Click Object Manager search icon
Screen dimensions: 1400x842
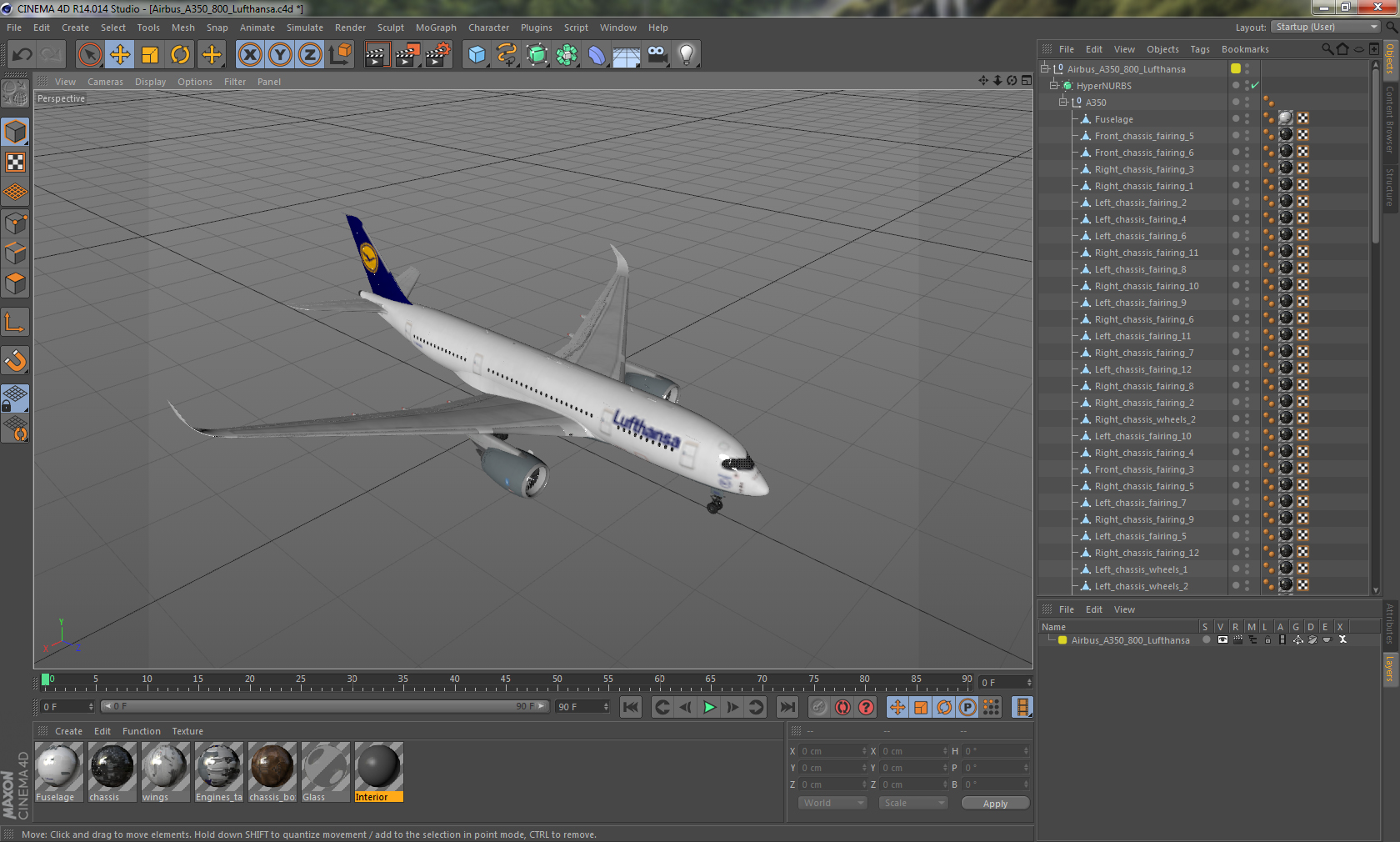click(x=1327, y=49)
